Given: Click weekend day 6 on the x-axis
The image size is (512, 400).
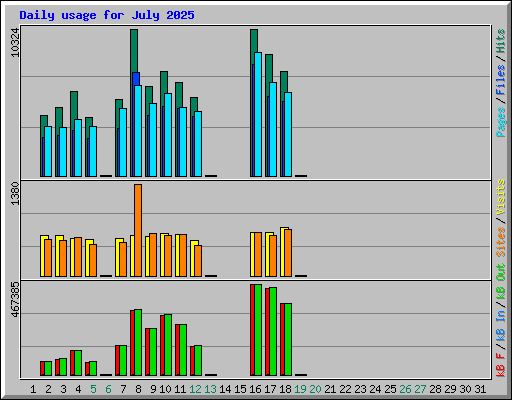Looking at the screenshot, I should point(108,389).
